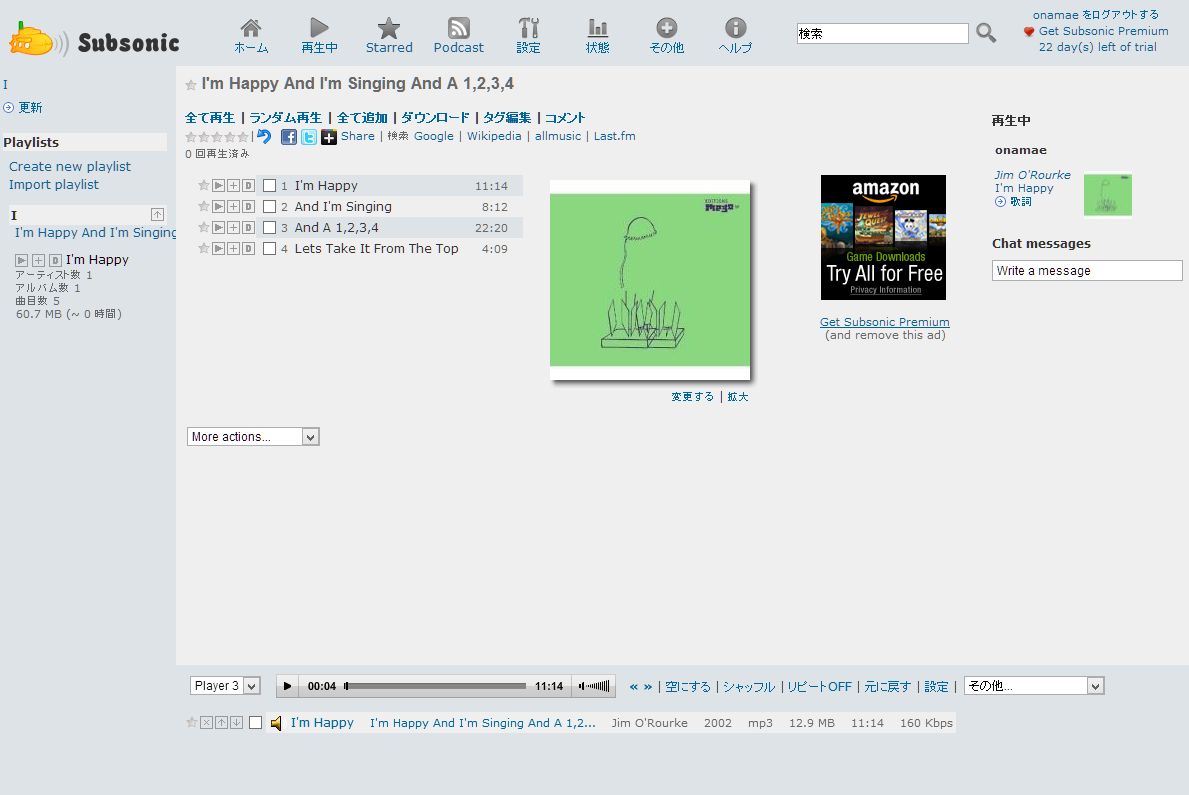Open the Starred page
This screenshot has height=795, width=1189.
[x=389, y=36]
